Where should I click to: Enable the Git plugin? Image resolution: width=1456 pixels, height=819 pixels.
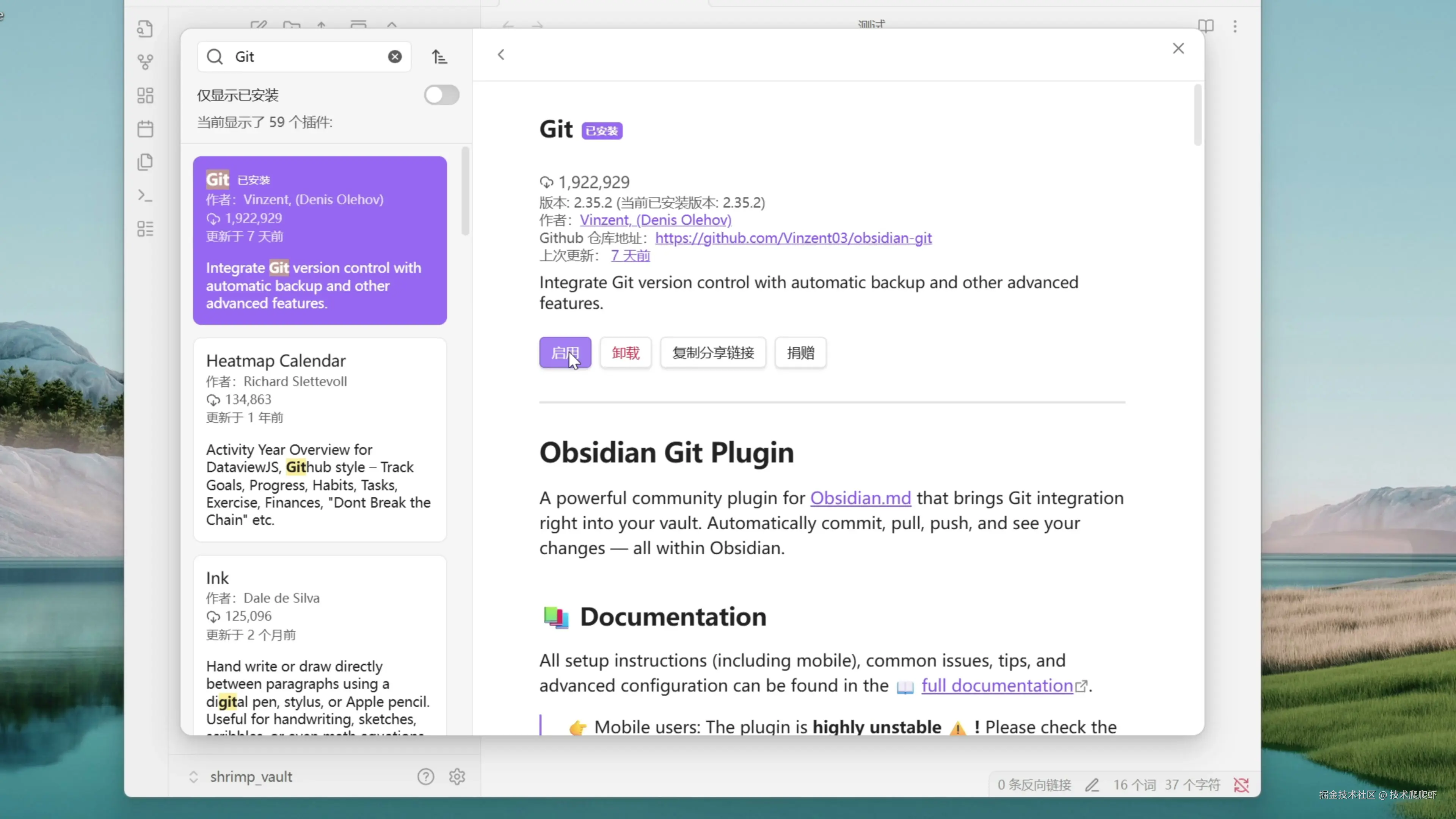pos(565,353)
